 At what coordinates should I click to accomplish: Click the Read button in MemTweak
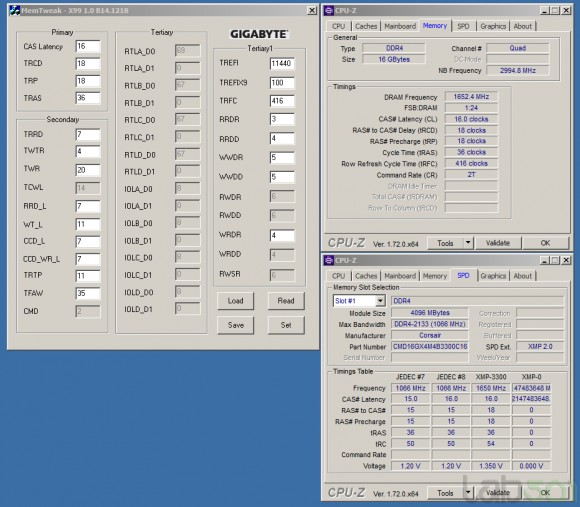click(286, 301)
